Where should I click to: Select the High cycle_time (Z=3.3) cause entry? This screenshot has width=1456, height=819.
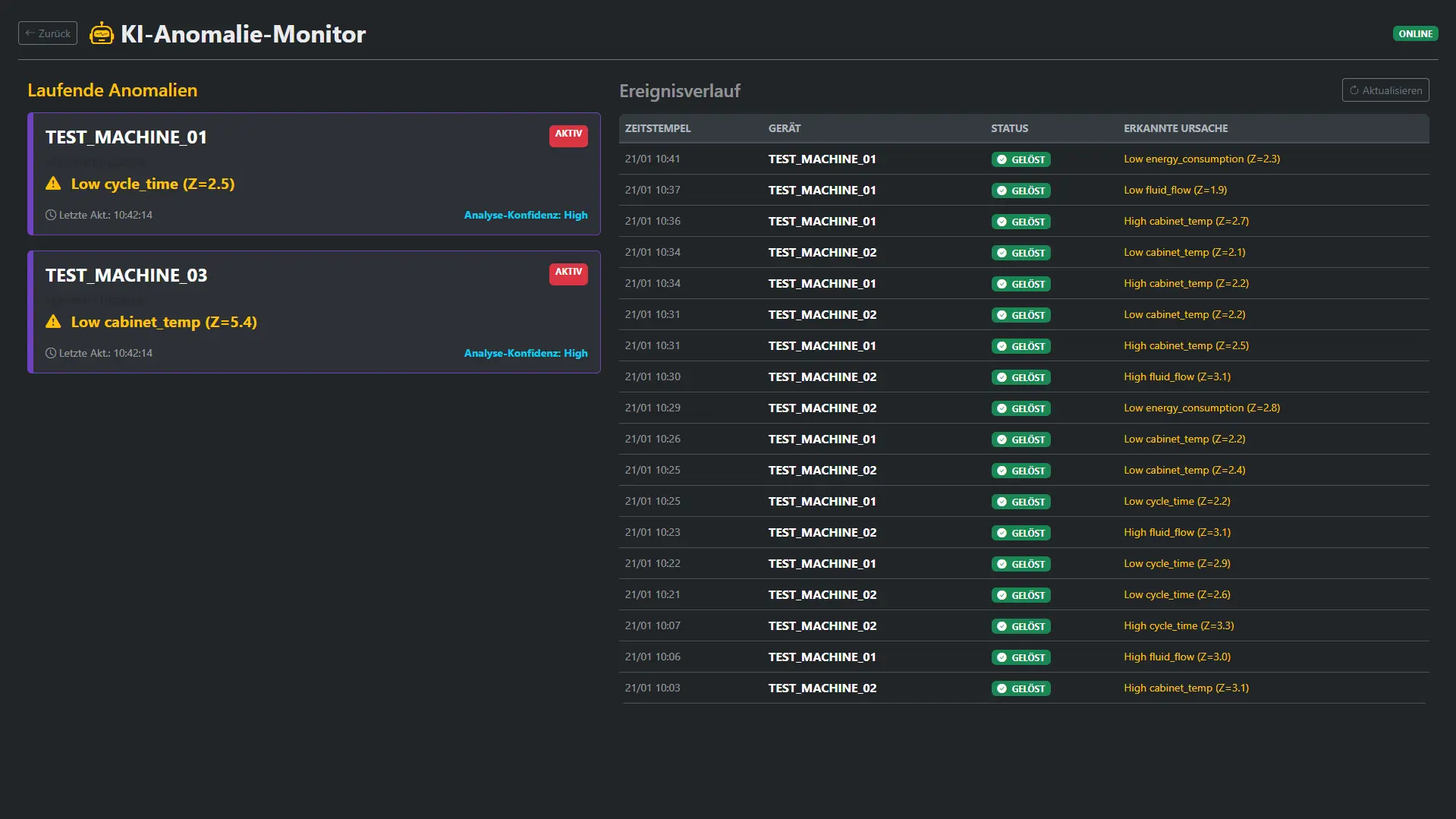[1178, 625]
